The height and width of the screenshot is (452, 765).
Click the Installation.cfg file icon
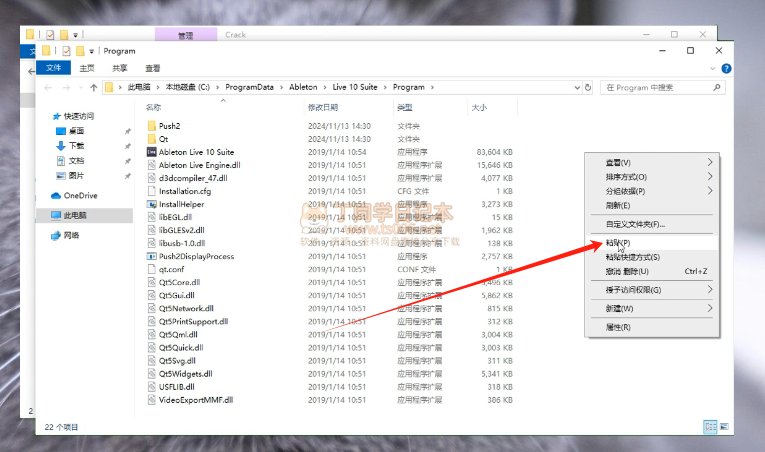pos(151,191)
